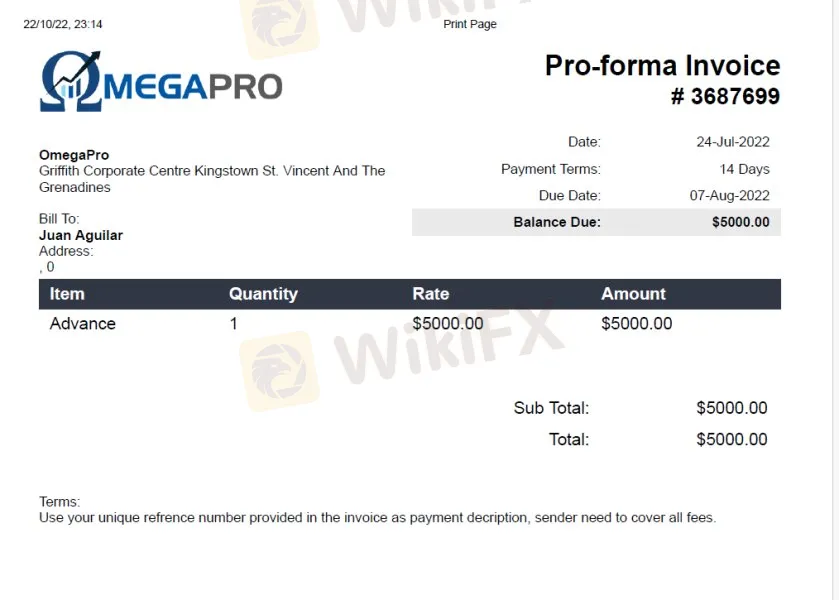Click the Bill To name Juan Aguilar
The image size is (839, 600).
coord(81,236)
